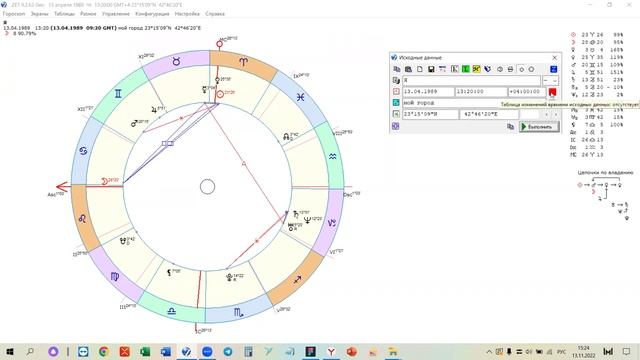Click the timezone offset field +04:00:00
Image resolution: width=640 pixels, height=360 pixels.
click(x=527, y=91)
